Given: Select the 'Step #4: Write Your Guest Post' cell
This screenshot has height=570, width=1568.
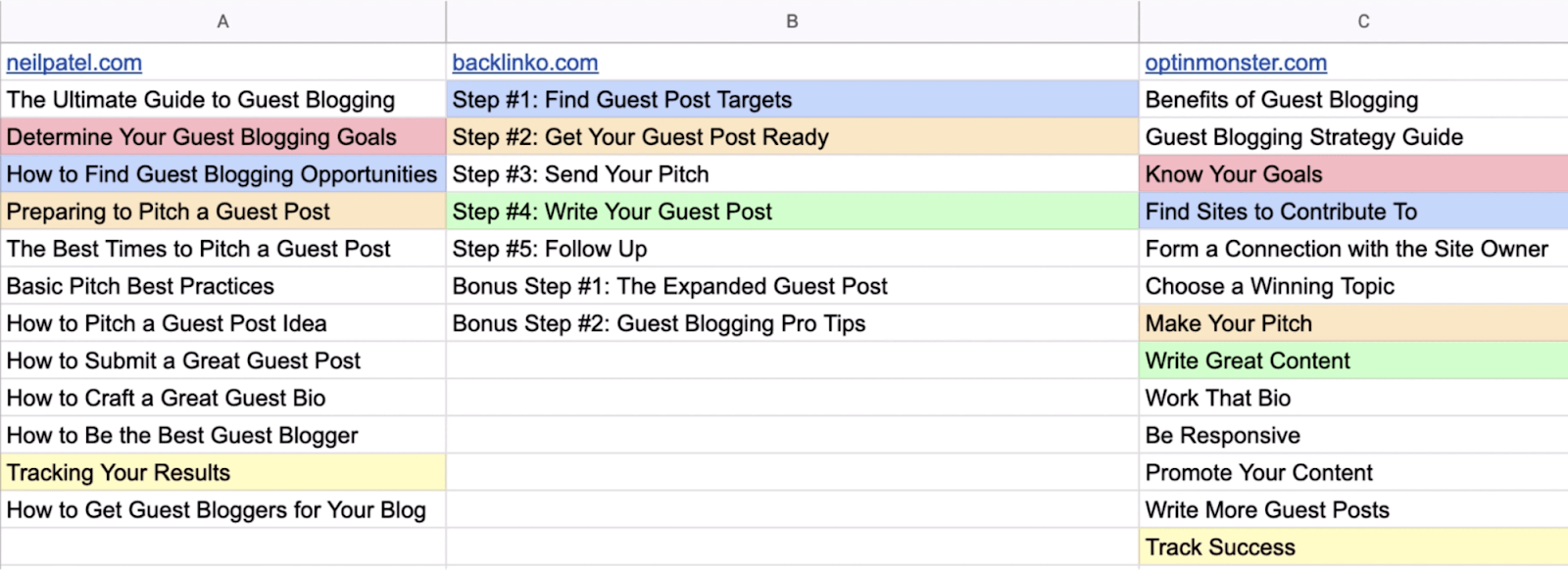Looking at the screenshot, I should [612, 212].
